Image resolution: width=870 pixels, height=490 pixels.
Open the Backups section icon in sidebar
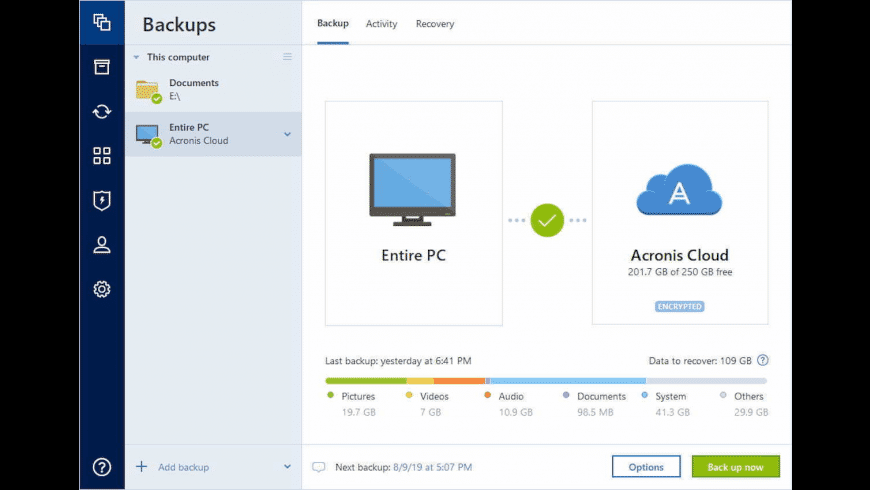[x=102, y=23]
